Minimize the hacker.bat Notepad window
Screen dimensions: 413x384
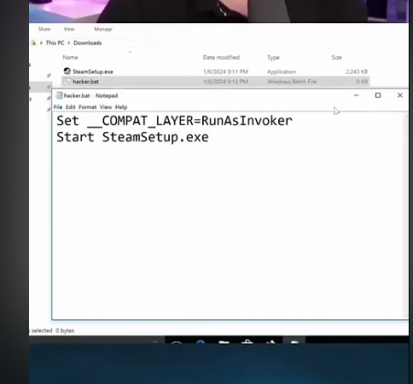[x=356, y=95]
